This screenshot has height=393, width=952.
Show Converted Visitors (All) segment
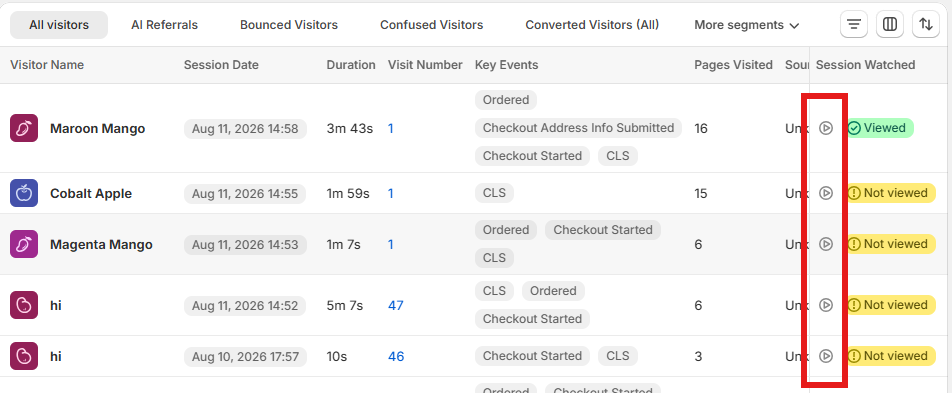point(592,25)
